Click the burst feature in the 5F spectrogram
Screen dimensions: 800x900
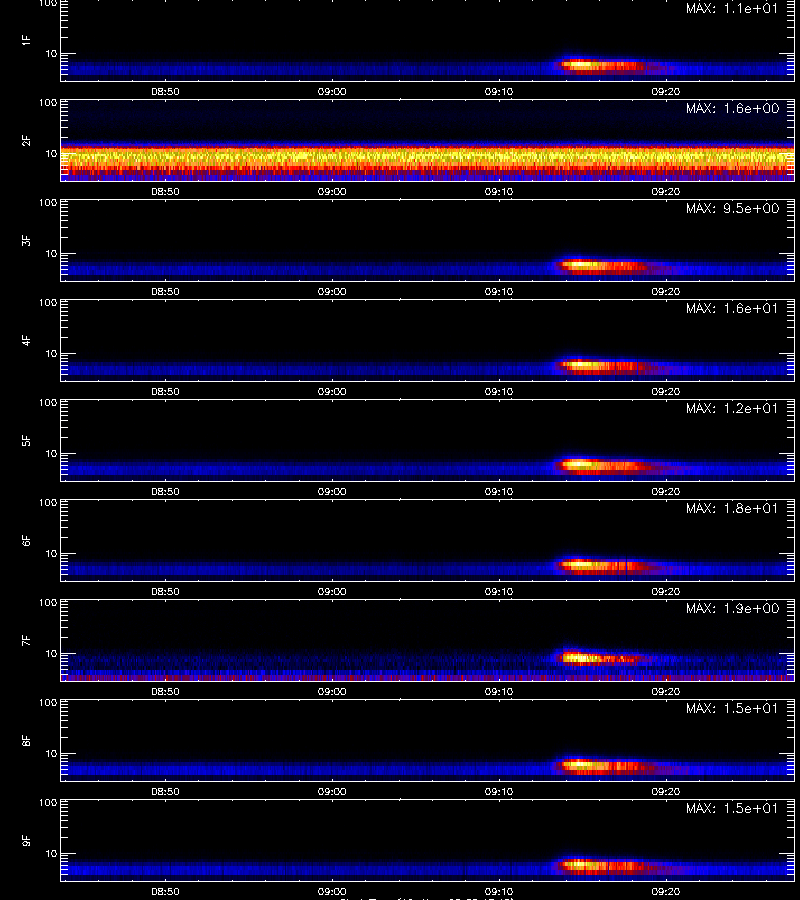[600, 465]
